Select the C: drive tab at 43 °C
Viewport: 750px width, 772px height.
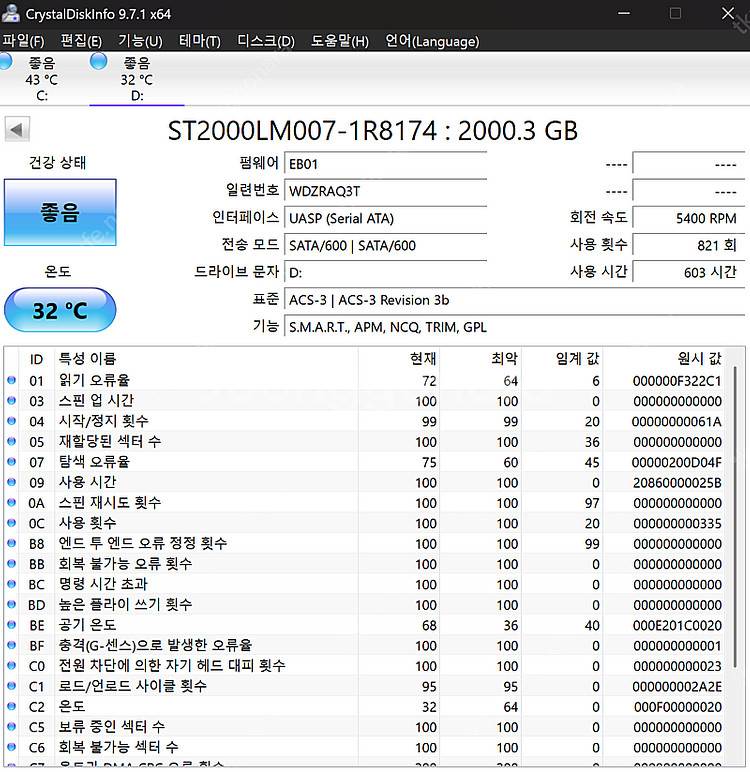click(42, 79)
